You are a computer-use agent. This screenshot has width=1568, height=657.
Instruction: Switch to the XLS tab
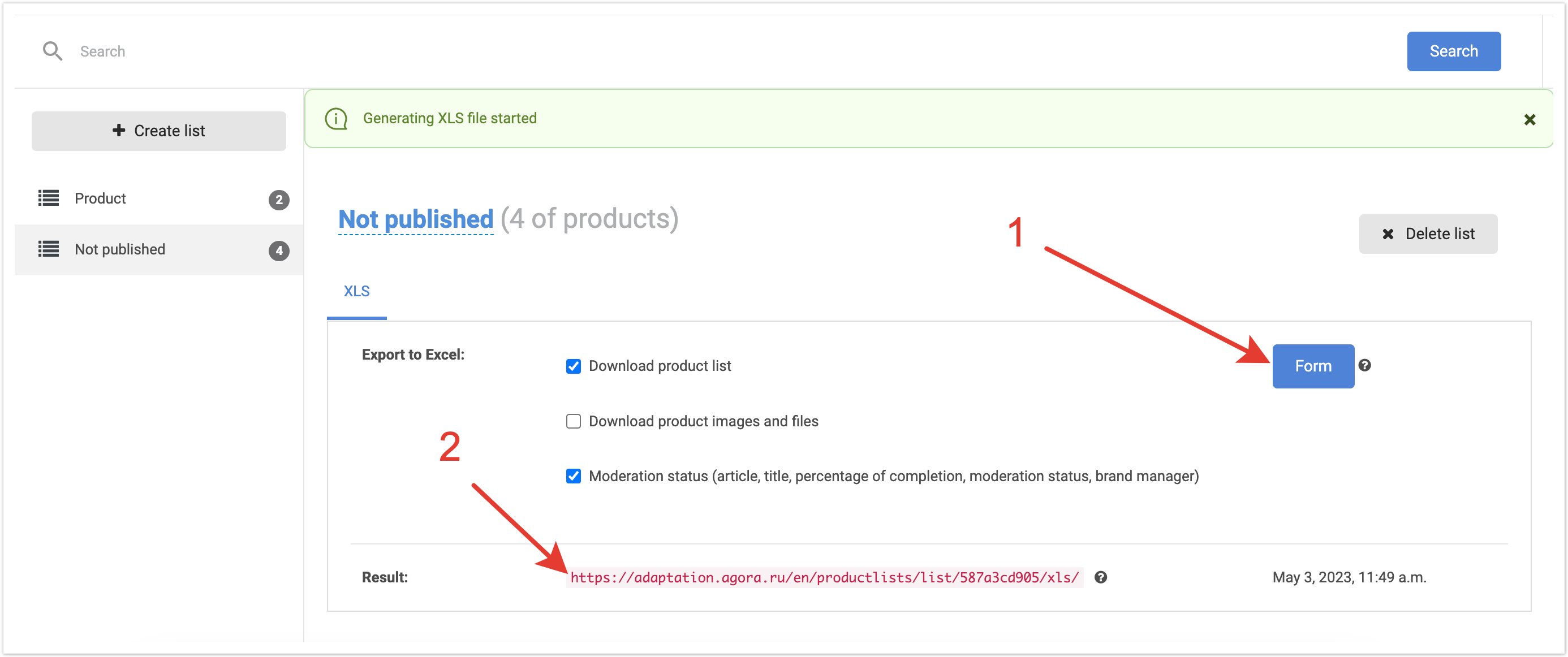coord(357,291)
